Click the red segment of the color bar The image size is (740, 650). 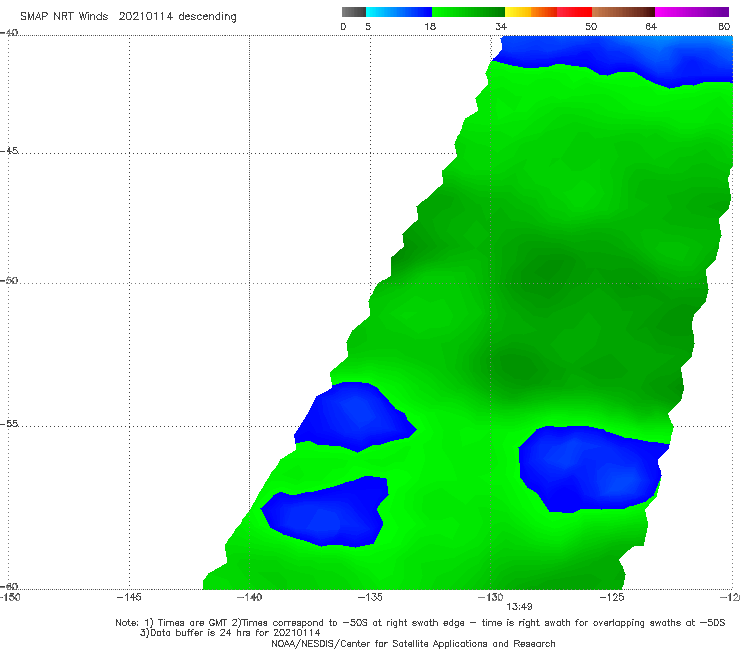tap(575, 12)
